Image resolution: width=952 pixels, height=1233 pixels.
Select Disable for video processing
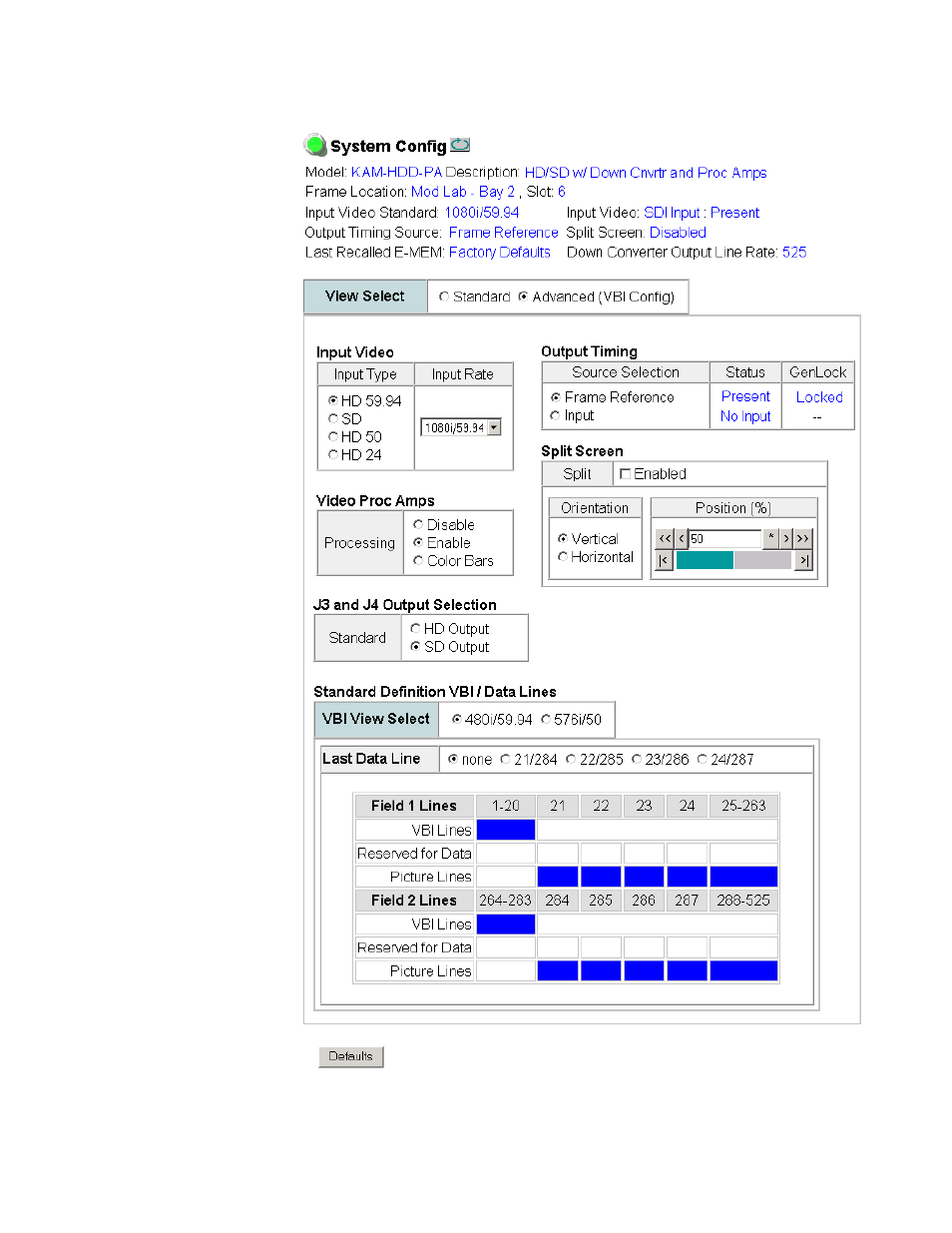point(418,524)
